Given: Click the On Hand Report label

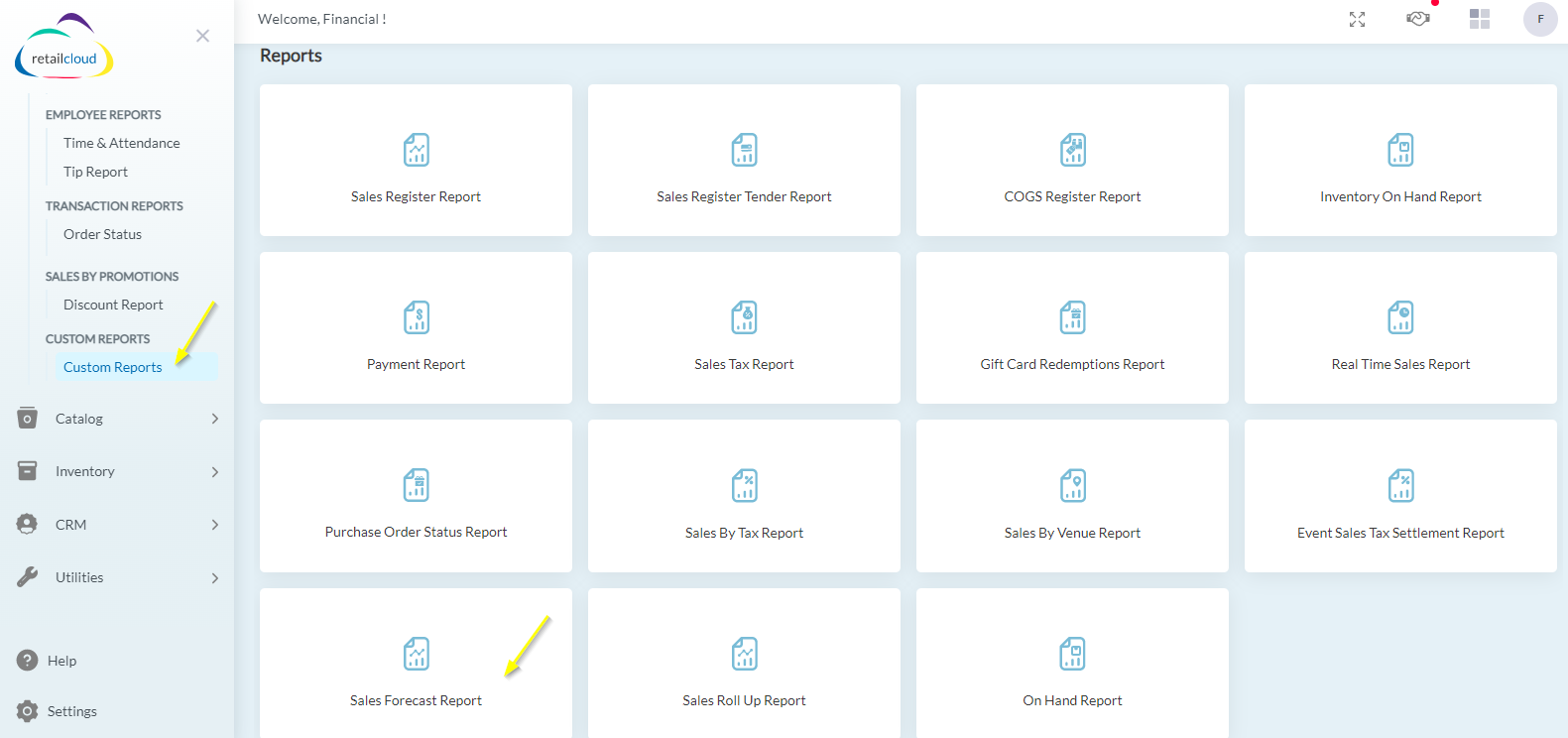Looking at the screenshot, I should coord(1072,700).
